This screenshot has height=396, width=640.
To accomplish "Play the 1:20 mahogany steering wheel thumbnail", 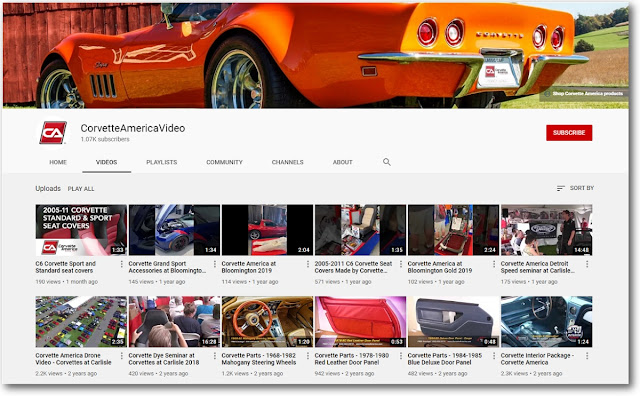I will pyautogui.click(x=267, y=322).
